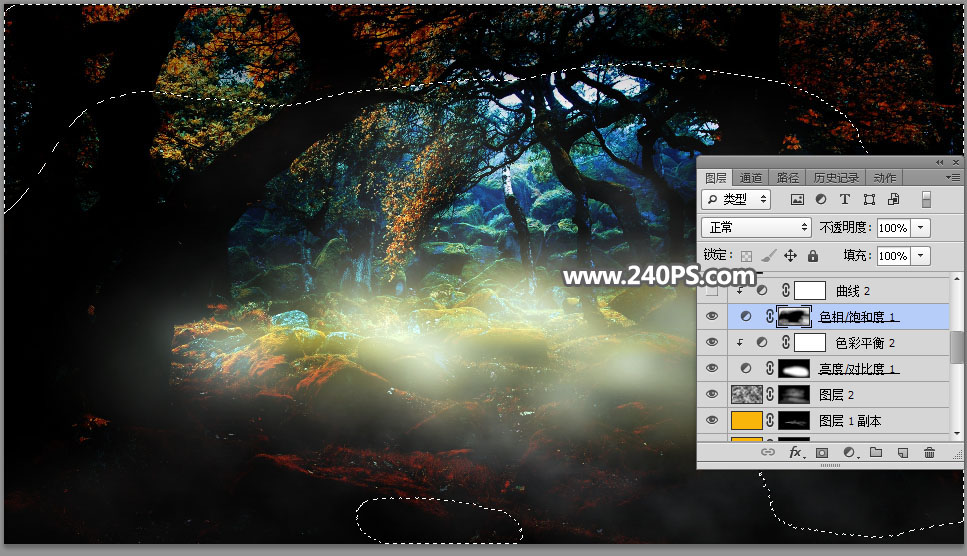Image resolution: width=967 pixels, height=556 pixels.
Task: Click the 色彩平衡 2 adjustment icon
Action: (762, 342)
